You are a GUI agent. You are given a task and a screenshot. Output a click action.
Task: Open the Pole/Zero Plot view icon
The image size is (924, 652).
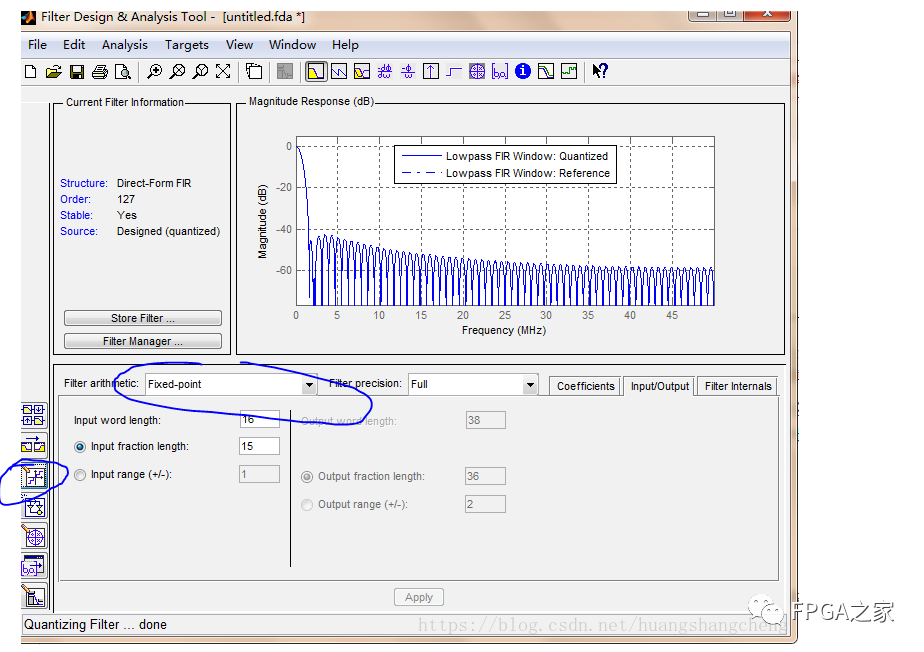tap(477, 71)
